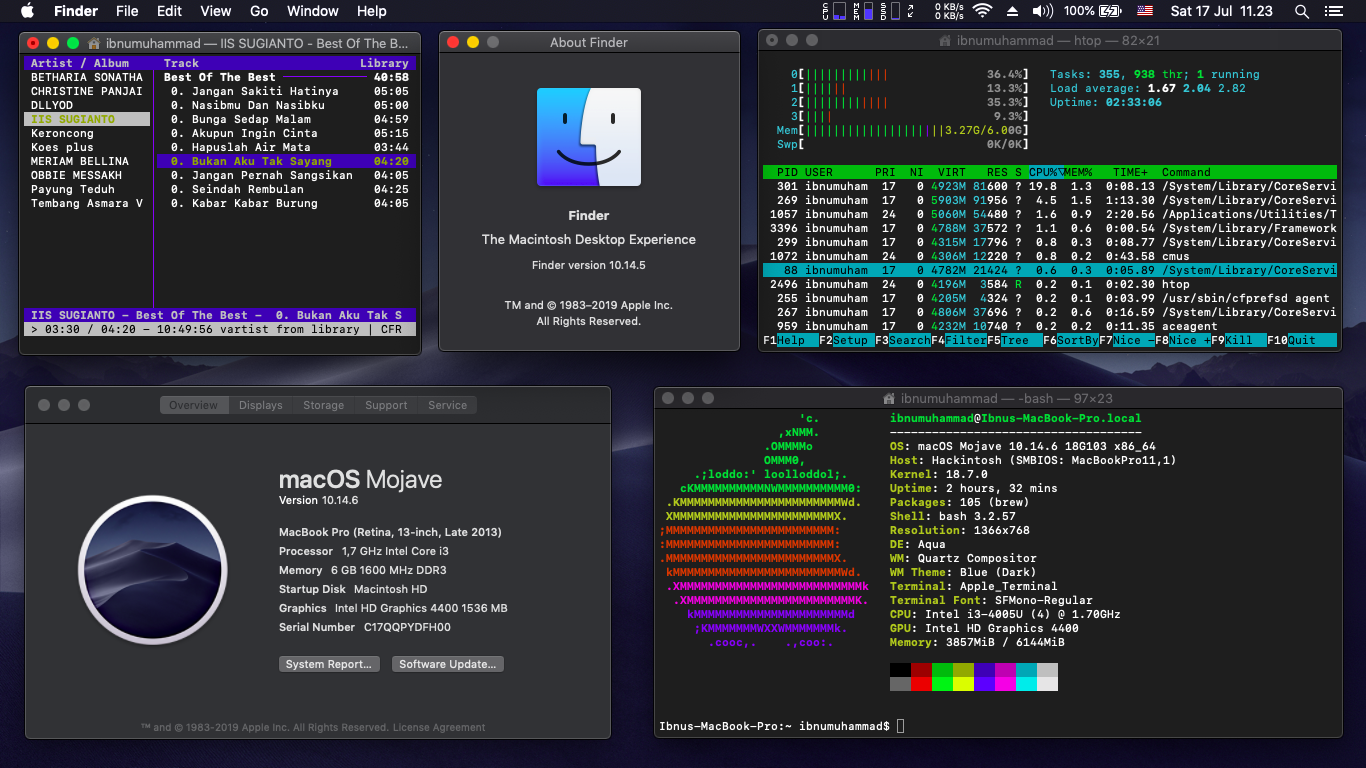
Task: Open Spotlight search from the menu bar
Action: coord(1302,12)
